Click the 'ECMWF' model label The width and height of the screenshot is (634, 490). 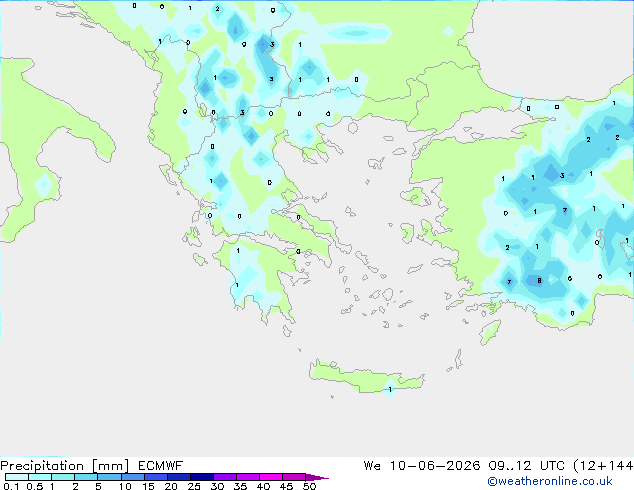[x=161, y=466]
